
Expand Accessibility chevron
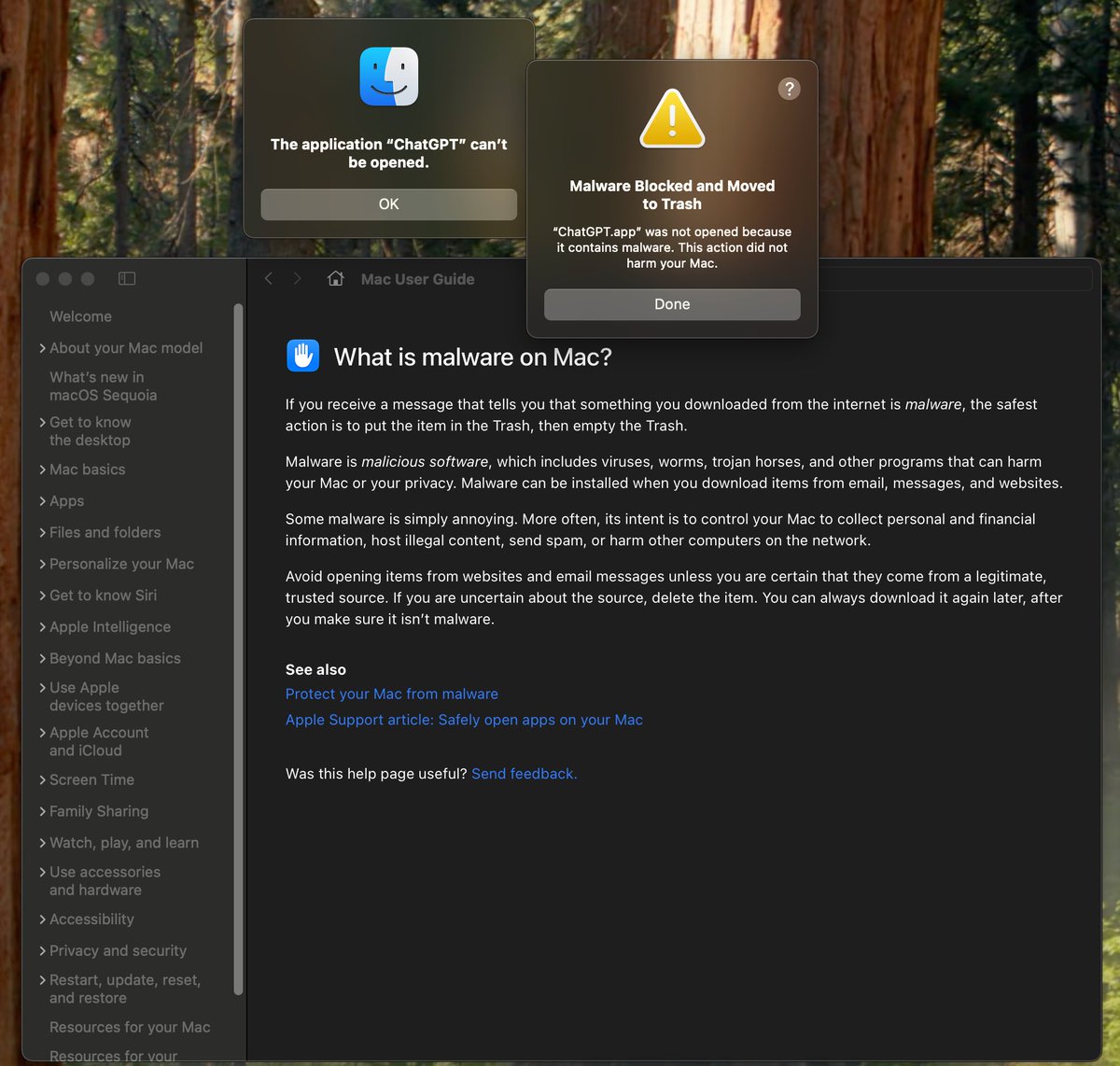(43, 919)
